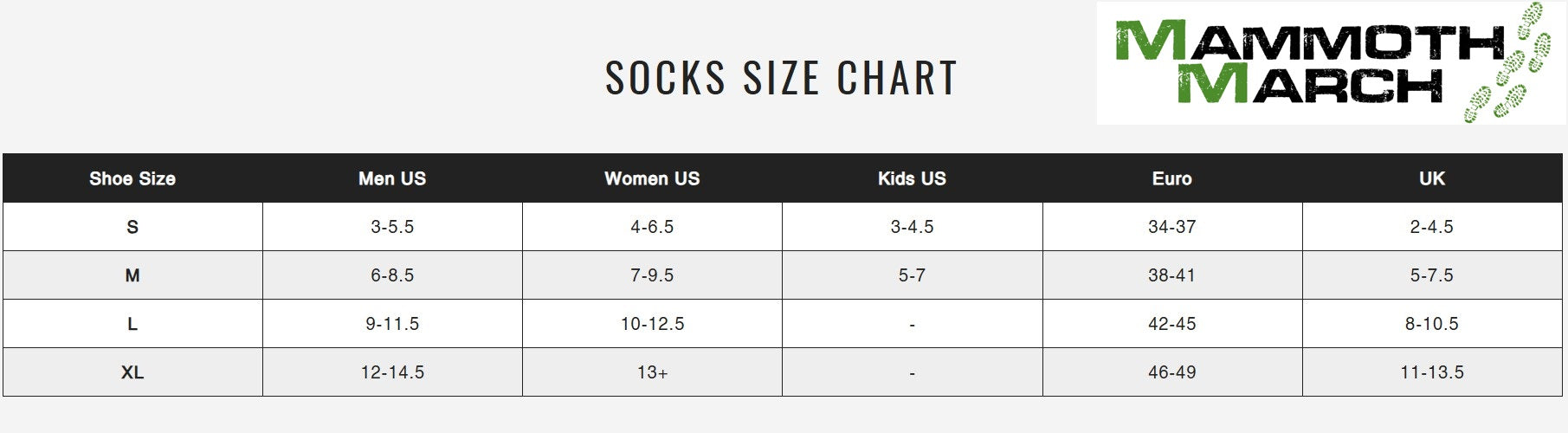
Task: Select the L size row label
Action: click(132, 324)
